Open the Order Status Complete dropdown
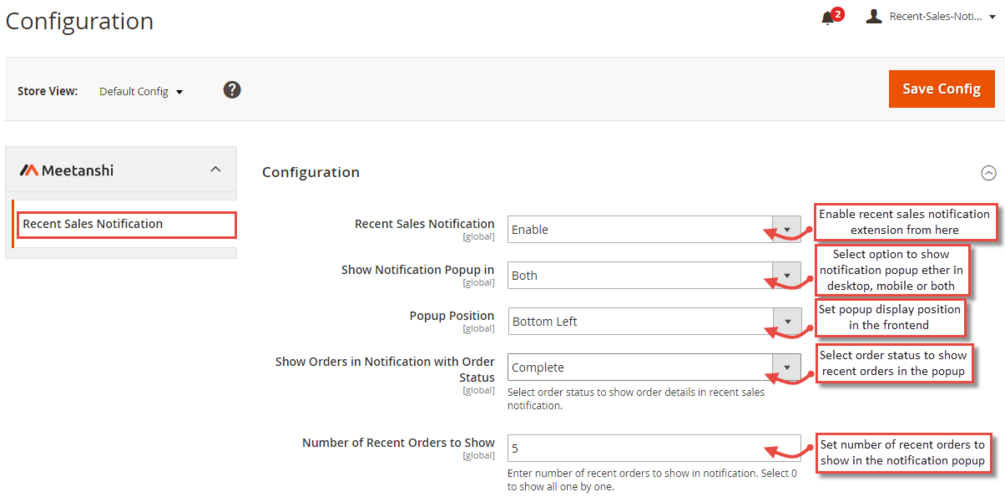 tap(654, 367)
